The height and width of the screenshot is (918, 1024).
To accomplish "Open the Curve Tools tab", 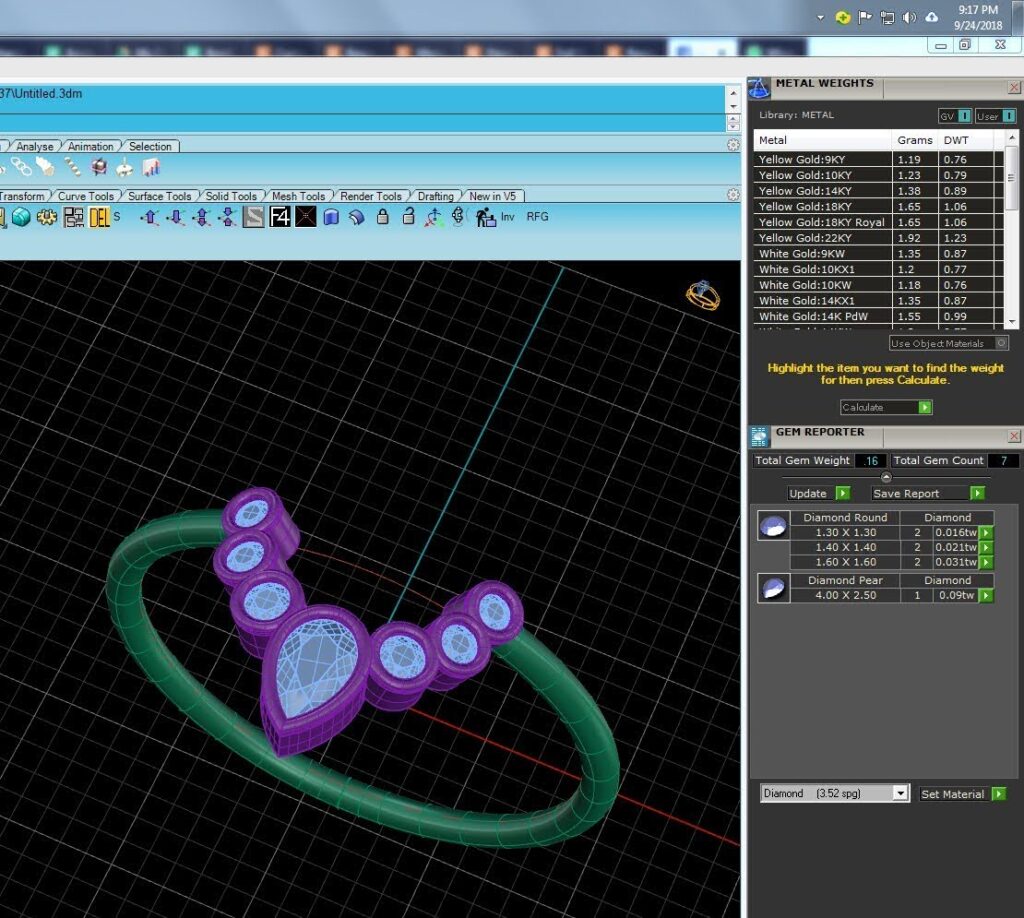I will pos(86,196).
